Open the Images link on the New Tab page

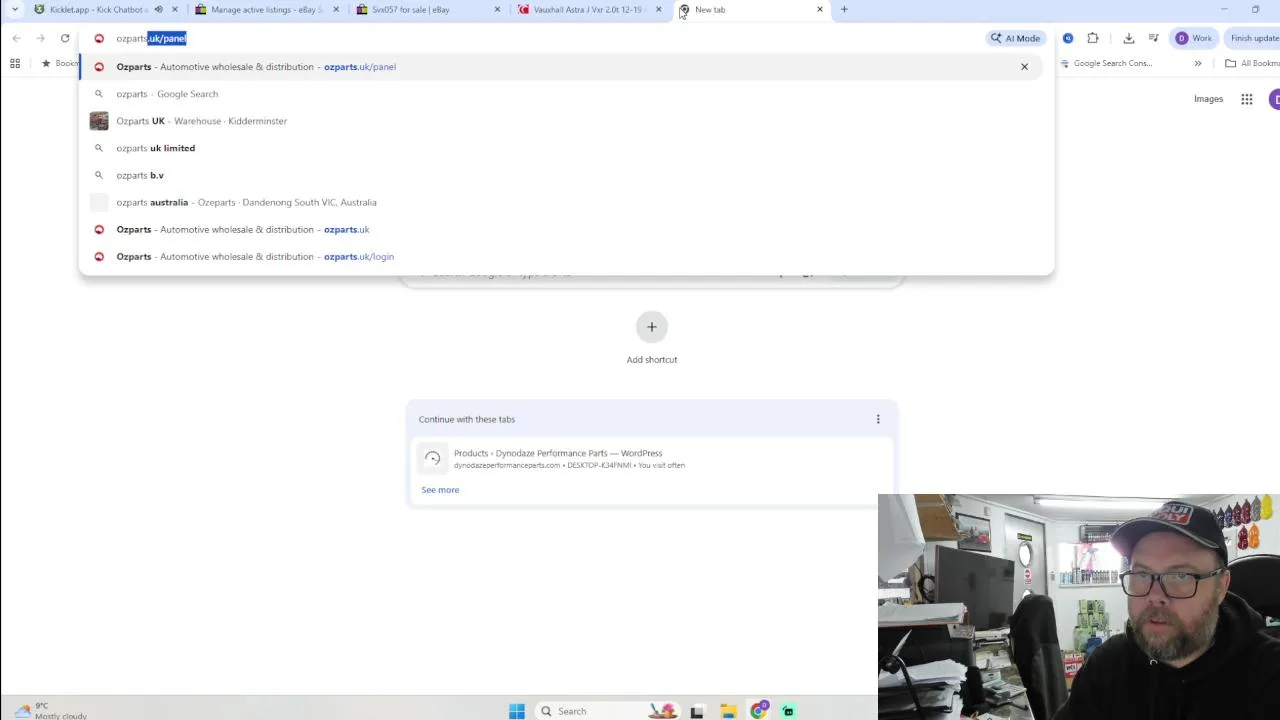1208,99
